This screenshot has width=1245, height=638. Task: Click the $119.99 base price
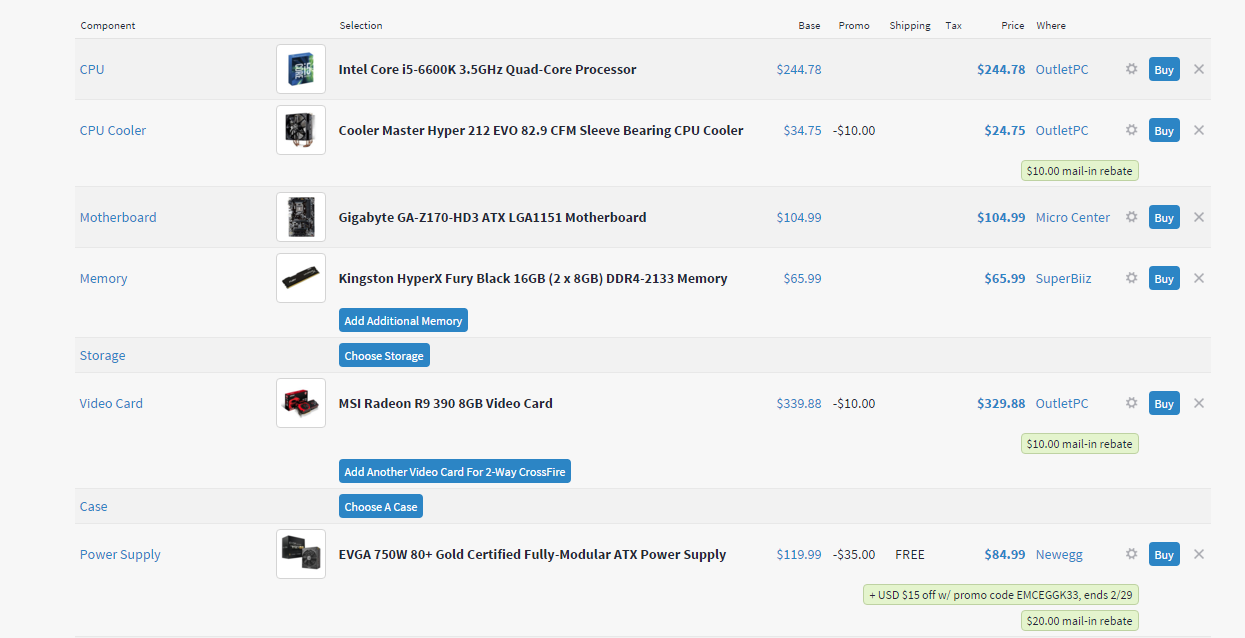click(x=799, y=554)
